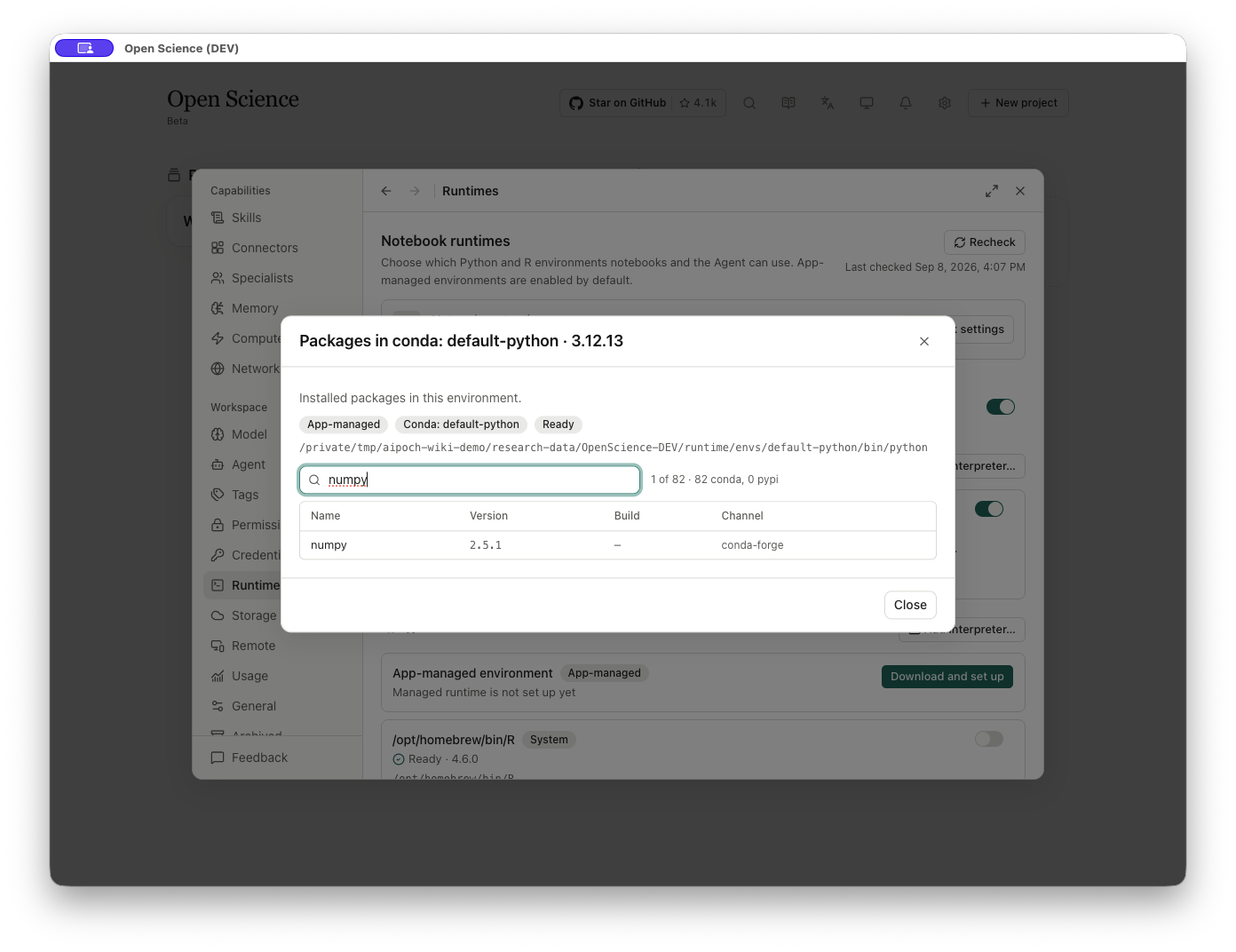Go forward with the right arrow in Runtimes header
Viewport: 1236px width, 952px height.
tap(415, 191)
